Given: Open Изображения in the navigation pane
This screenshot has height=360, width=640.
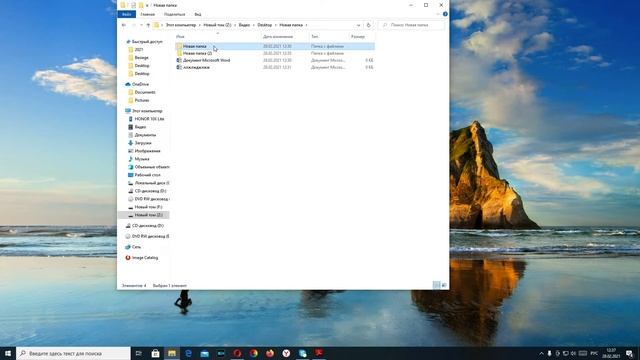Looking at the screenshot, I should tap(147, 151).
